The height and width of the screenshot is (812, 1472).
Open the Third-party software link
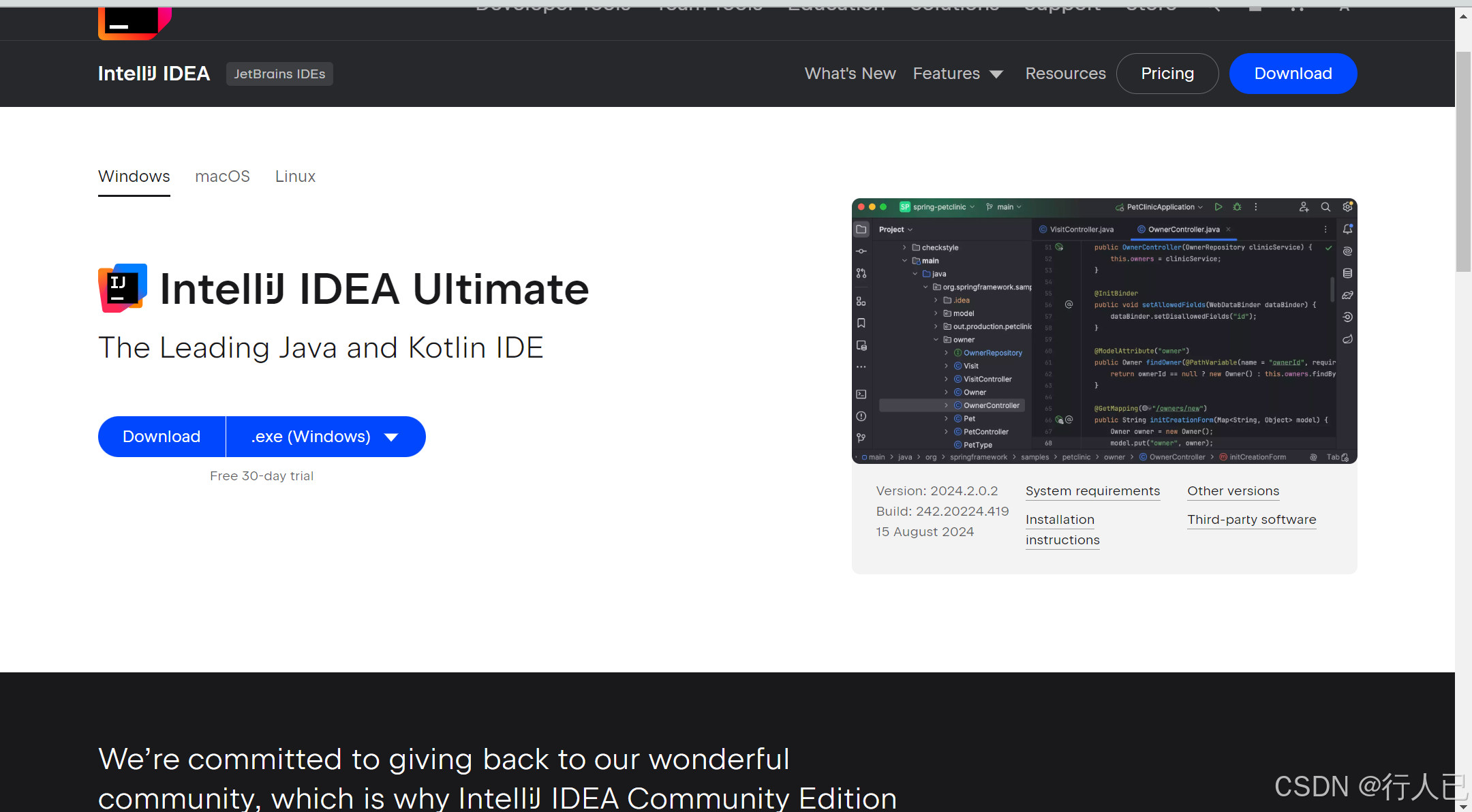[x=1251, y=520]
